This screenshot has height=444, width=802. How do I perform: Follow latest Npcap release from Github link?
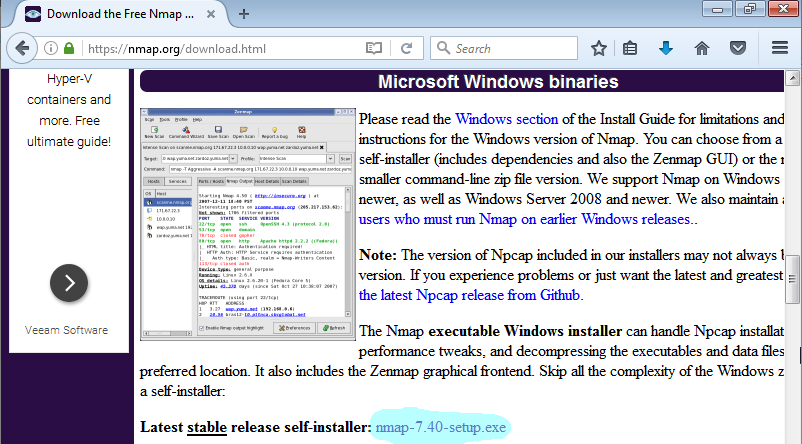click(x=470, y=295)
